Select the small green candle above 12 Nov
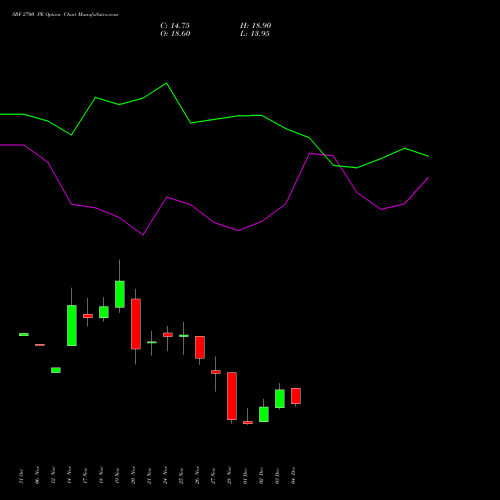The height and width of the screenshot is (500, 500). coord(56,370)
